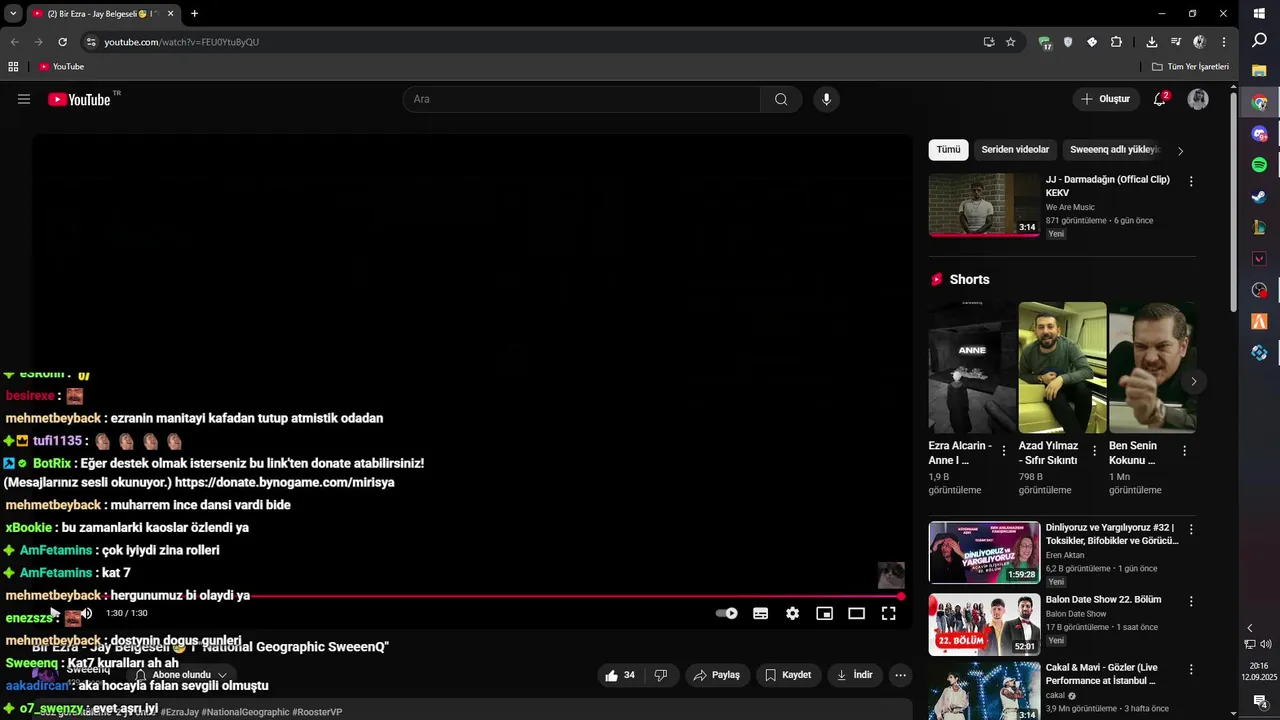1280x720 pixels.
Task: Select the Seriden videolar chip
Action: (1015, 150)
